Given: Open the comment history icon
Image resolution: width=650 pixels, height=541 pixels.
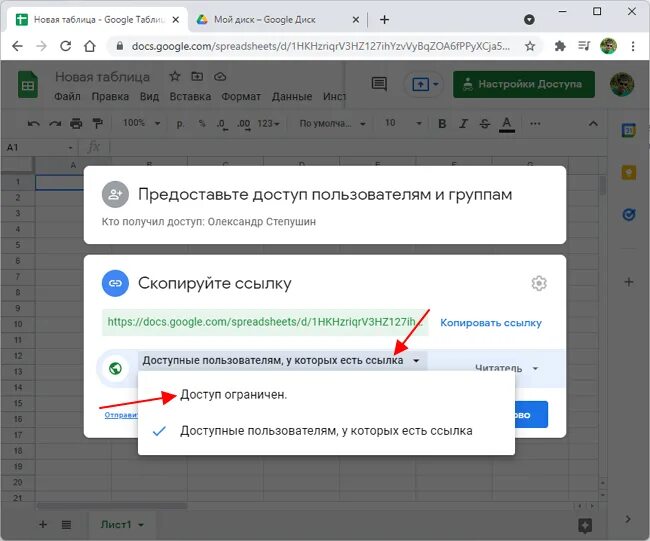Looking at the screenshot, I should tap(379, 84).
